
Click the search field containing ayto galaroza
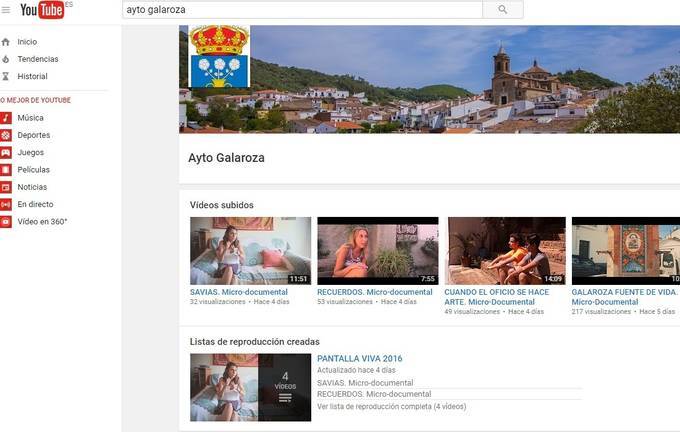click(x=301, y=10)
